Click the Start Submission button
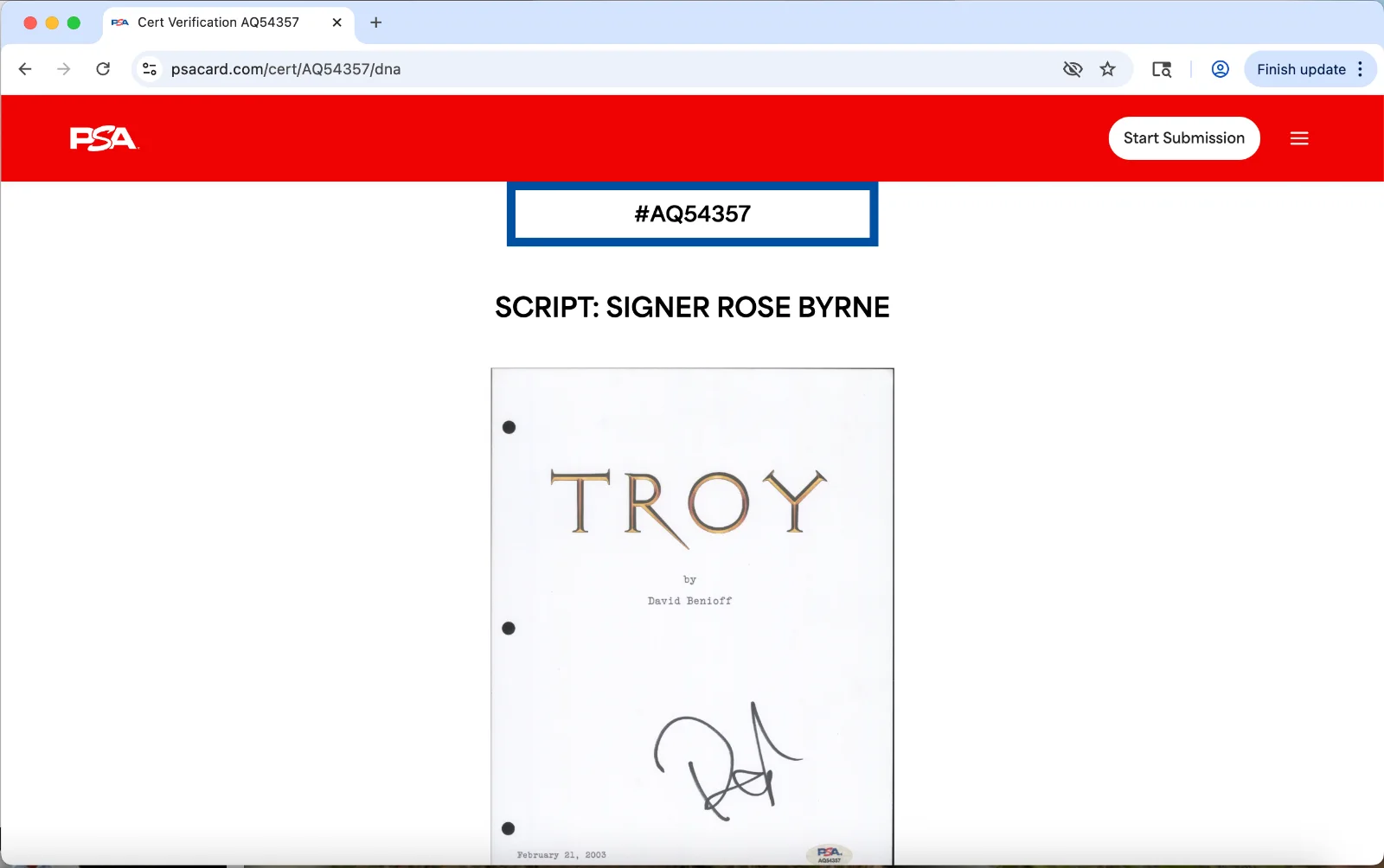Image resolution: width=1384 pixels, height=868 pixels. pyautogui.click(x=1184, y=138)
